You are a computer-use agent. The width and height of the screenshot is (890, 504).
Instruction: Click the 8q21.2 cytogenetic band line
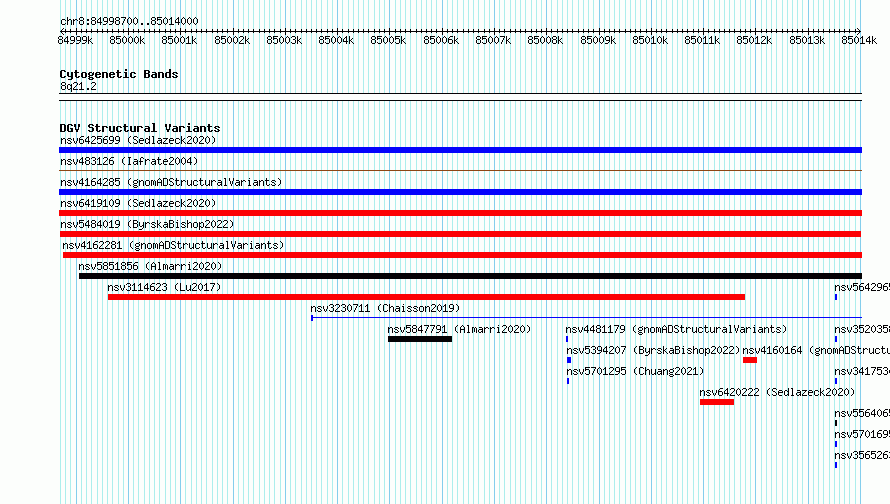(460, 97)
